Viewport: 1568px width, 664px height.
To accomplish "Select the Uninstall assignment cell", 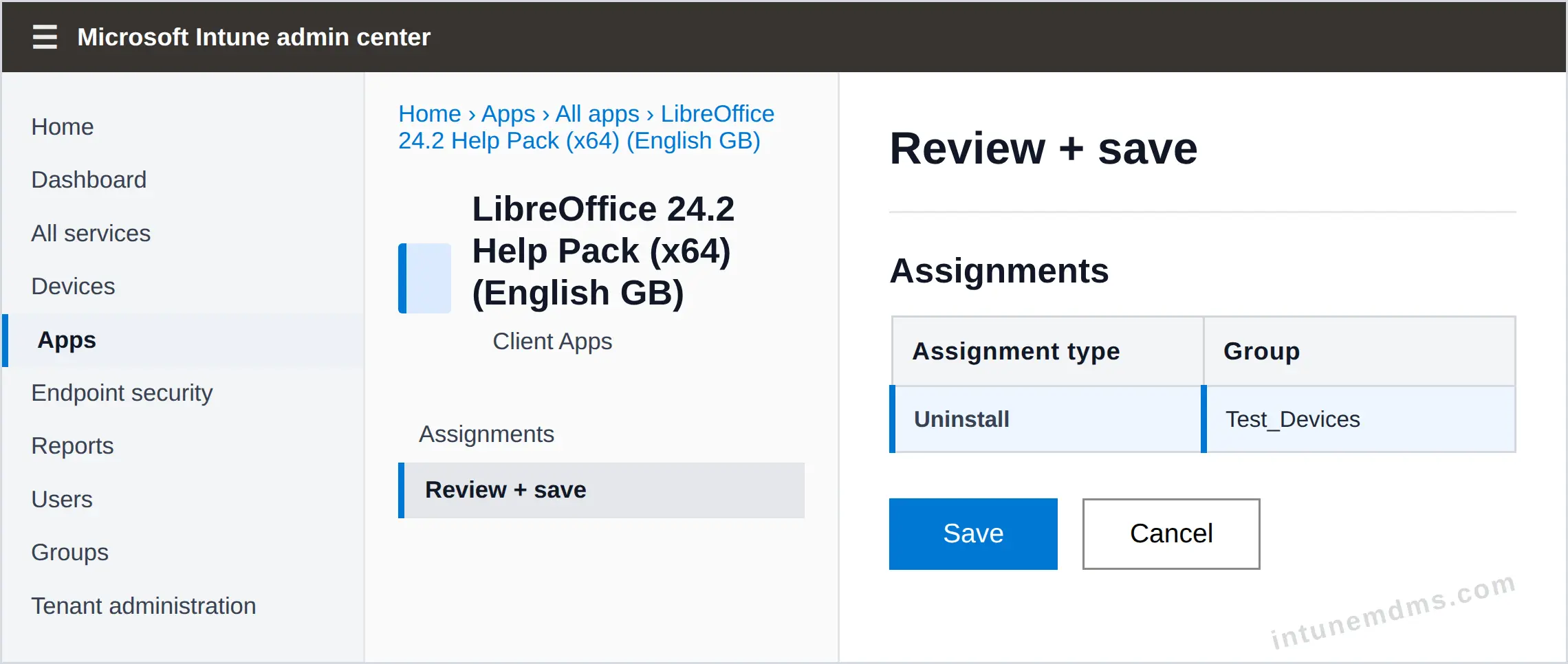I will (1045, 419).
